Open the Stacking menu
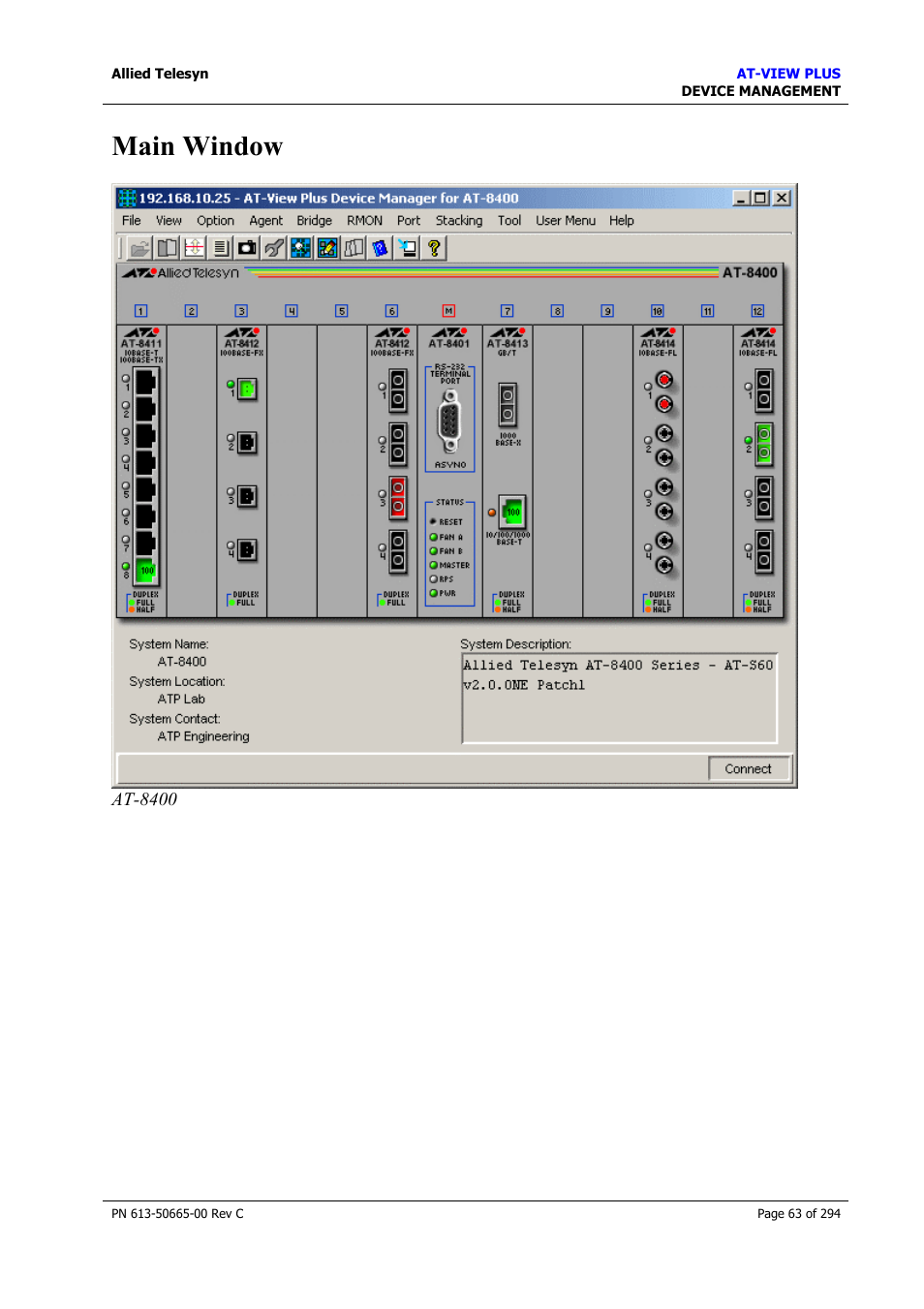The height and width of the screenshot is (1309, 924). (458, 221)
